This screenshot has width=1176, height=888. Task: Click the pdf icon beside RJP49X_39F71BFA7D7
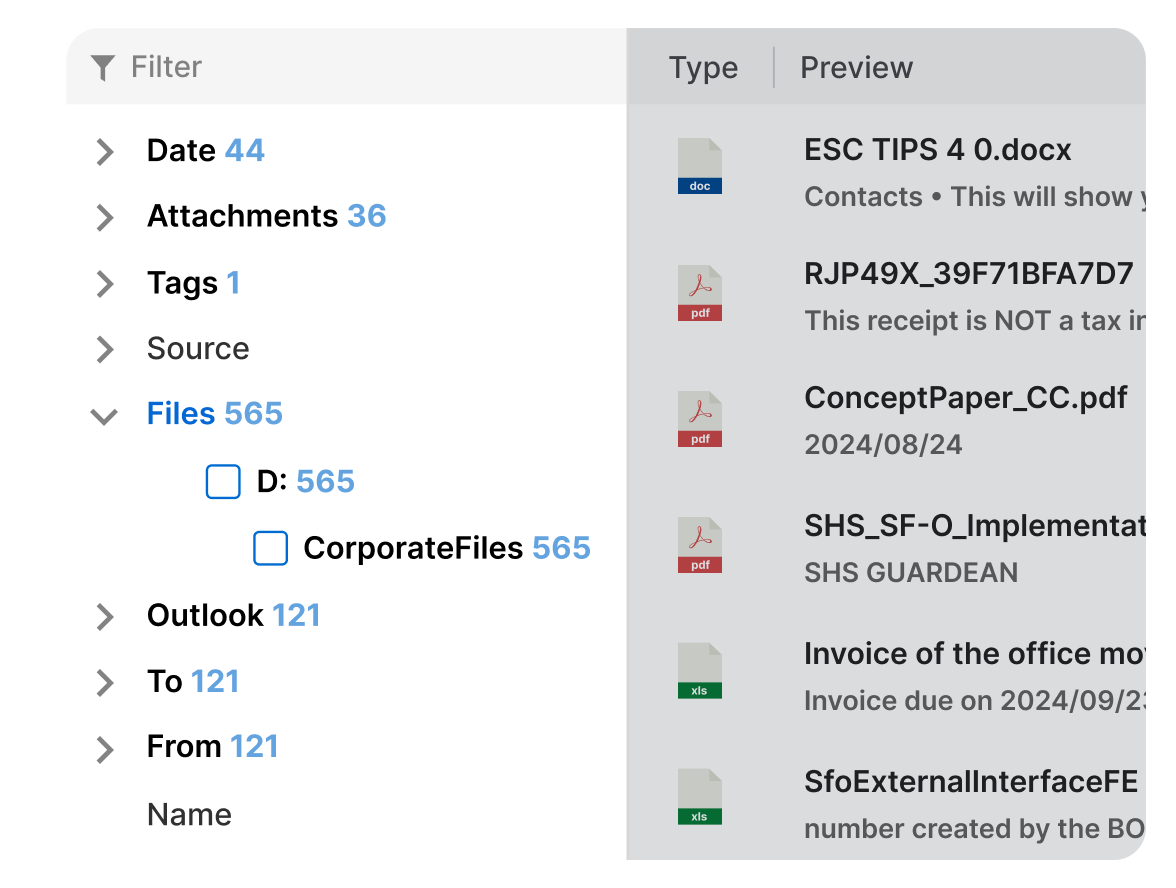pos(699,293)
